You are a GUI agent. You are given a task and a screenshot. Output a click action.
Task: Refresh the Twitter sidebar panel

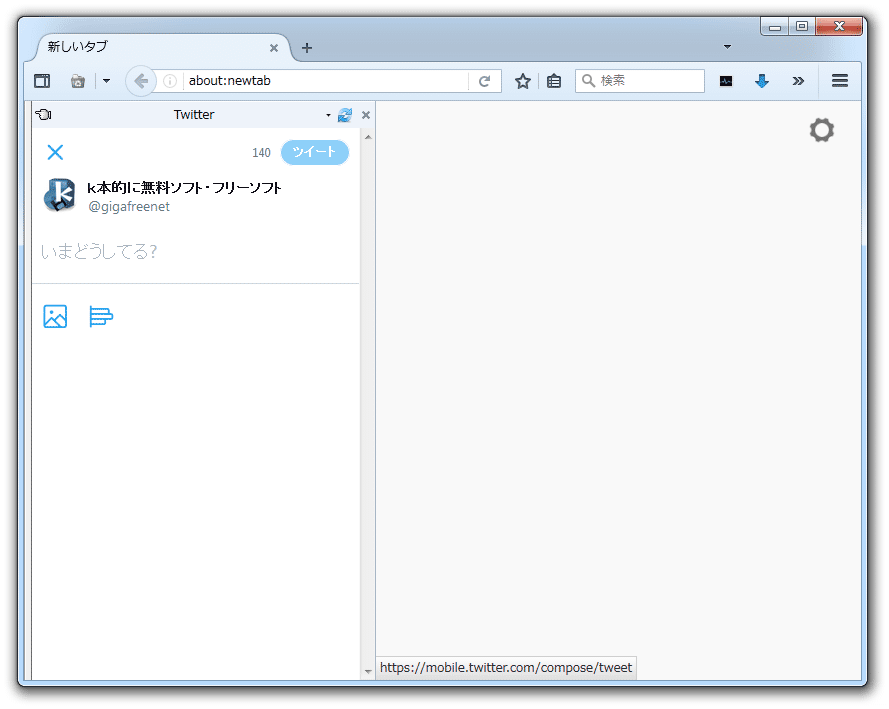345,115
